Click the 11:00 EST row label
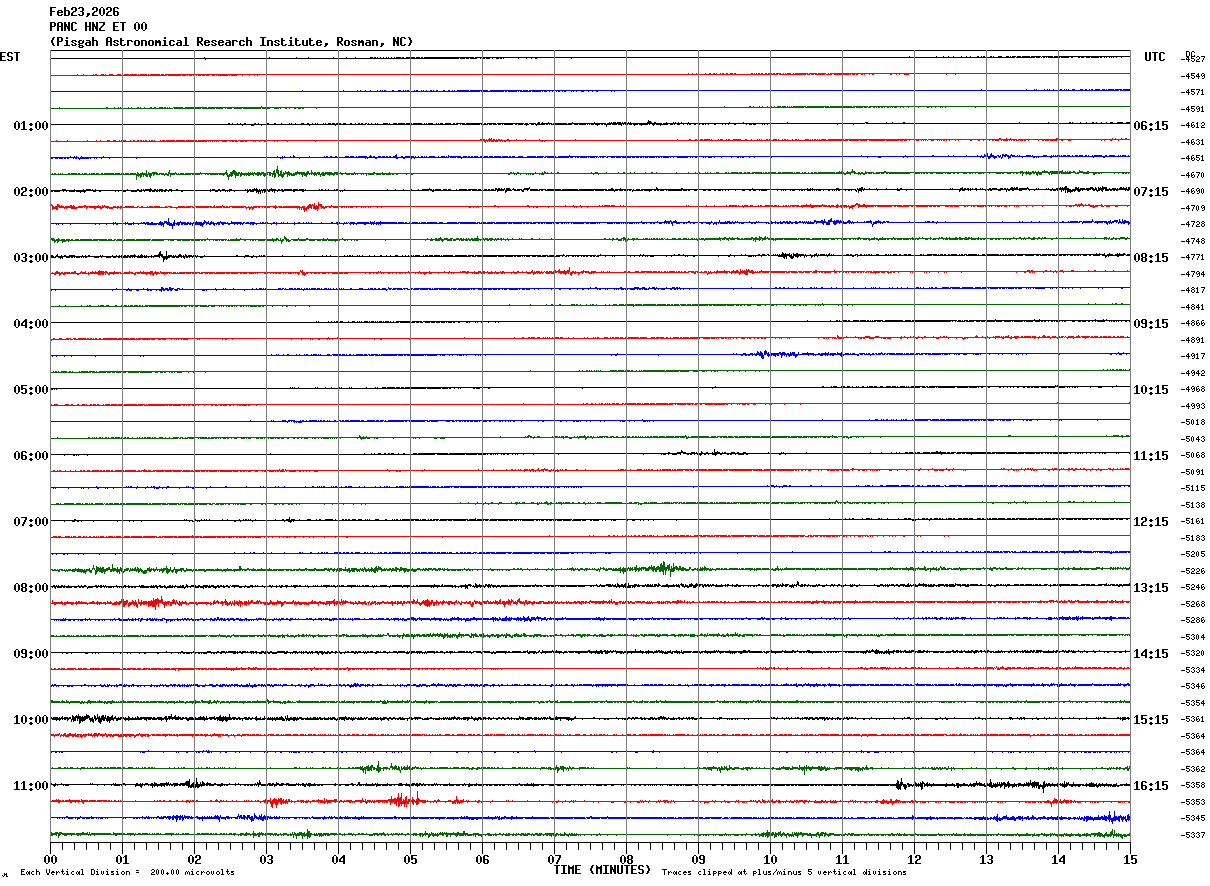The height and width of the screenshot is (886, 1210). 30,786
